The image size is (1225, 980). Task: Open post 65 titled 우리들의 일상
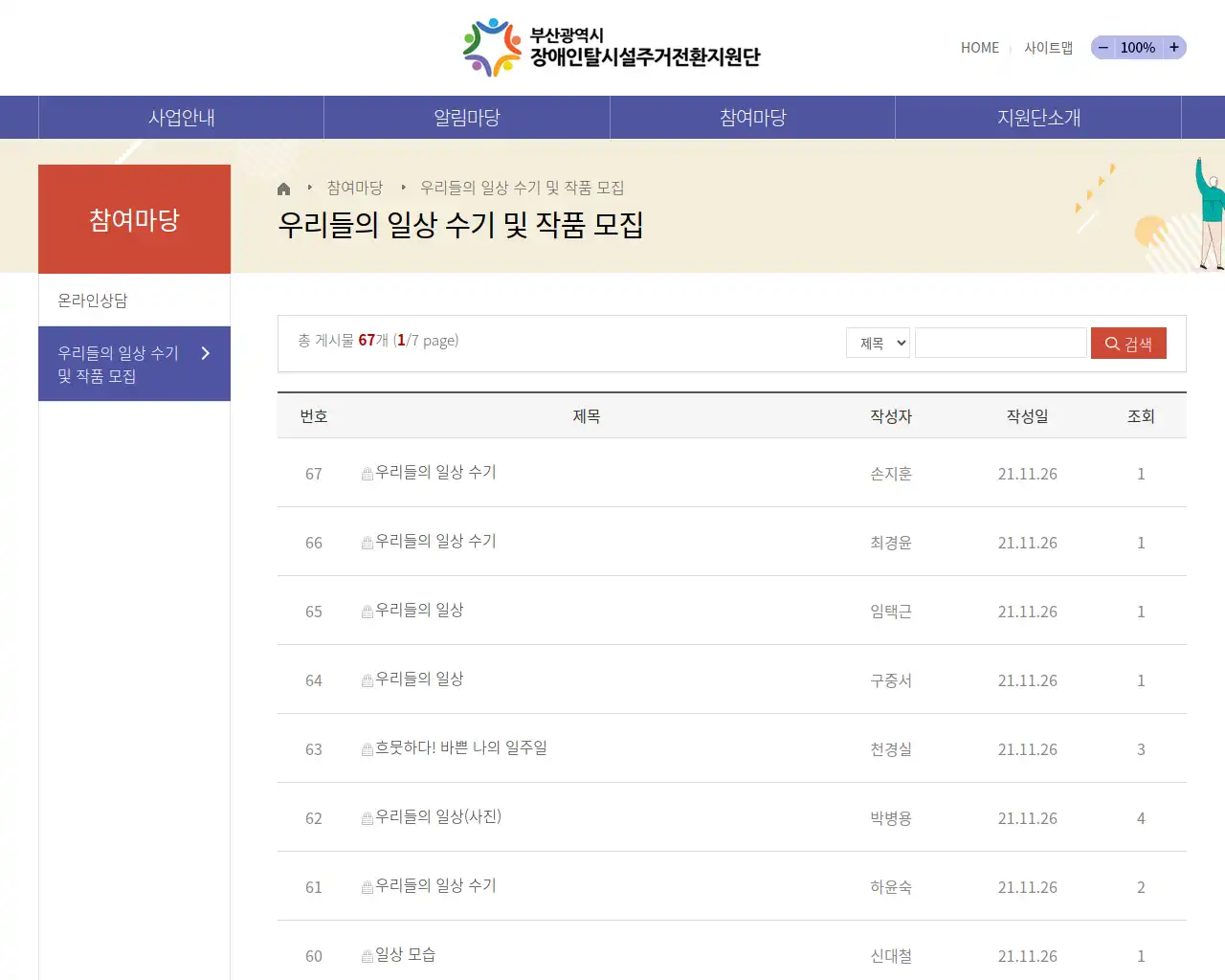(x=419, y=610)
